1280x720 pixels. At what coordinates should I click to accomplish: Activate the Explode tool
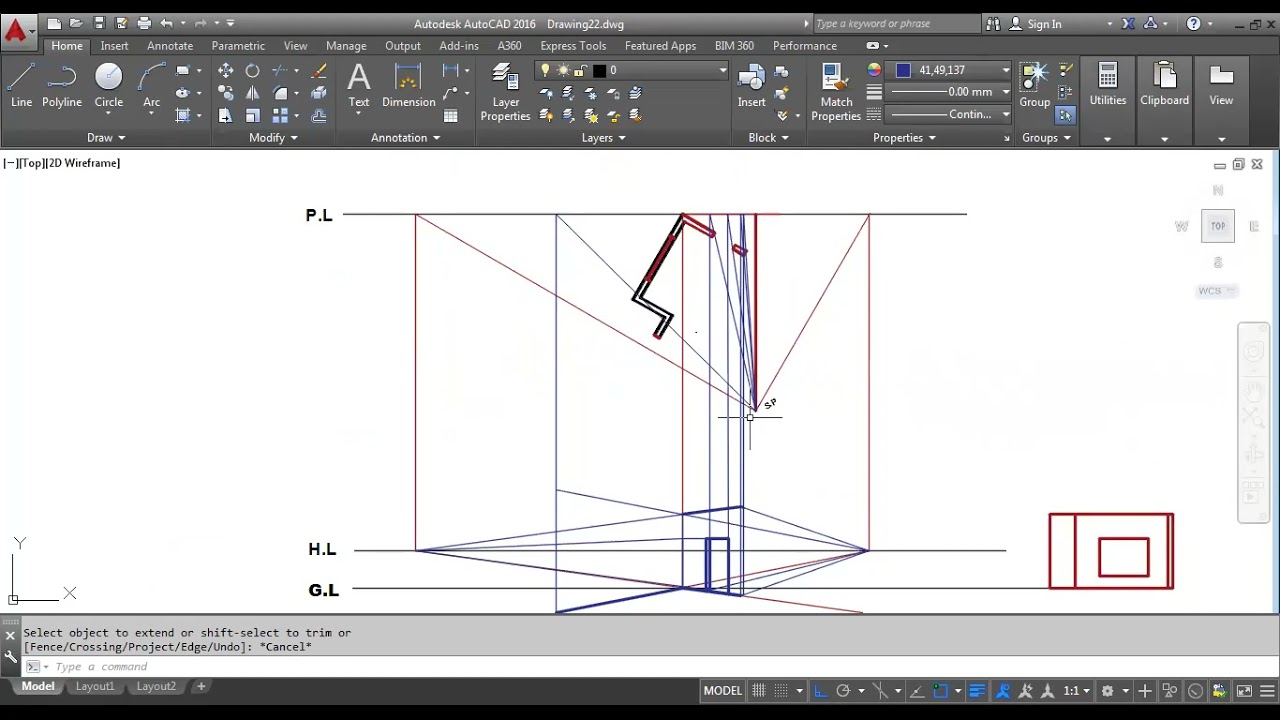click(x=318, y=93)
